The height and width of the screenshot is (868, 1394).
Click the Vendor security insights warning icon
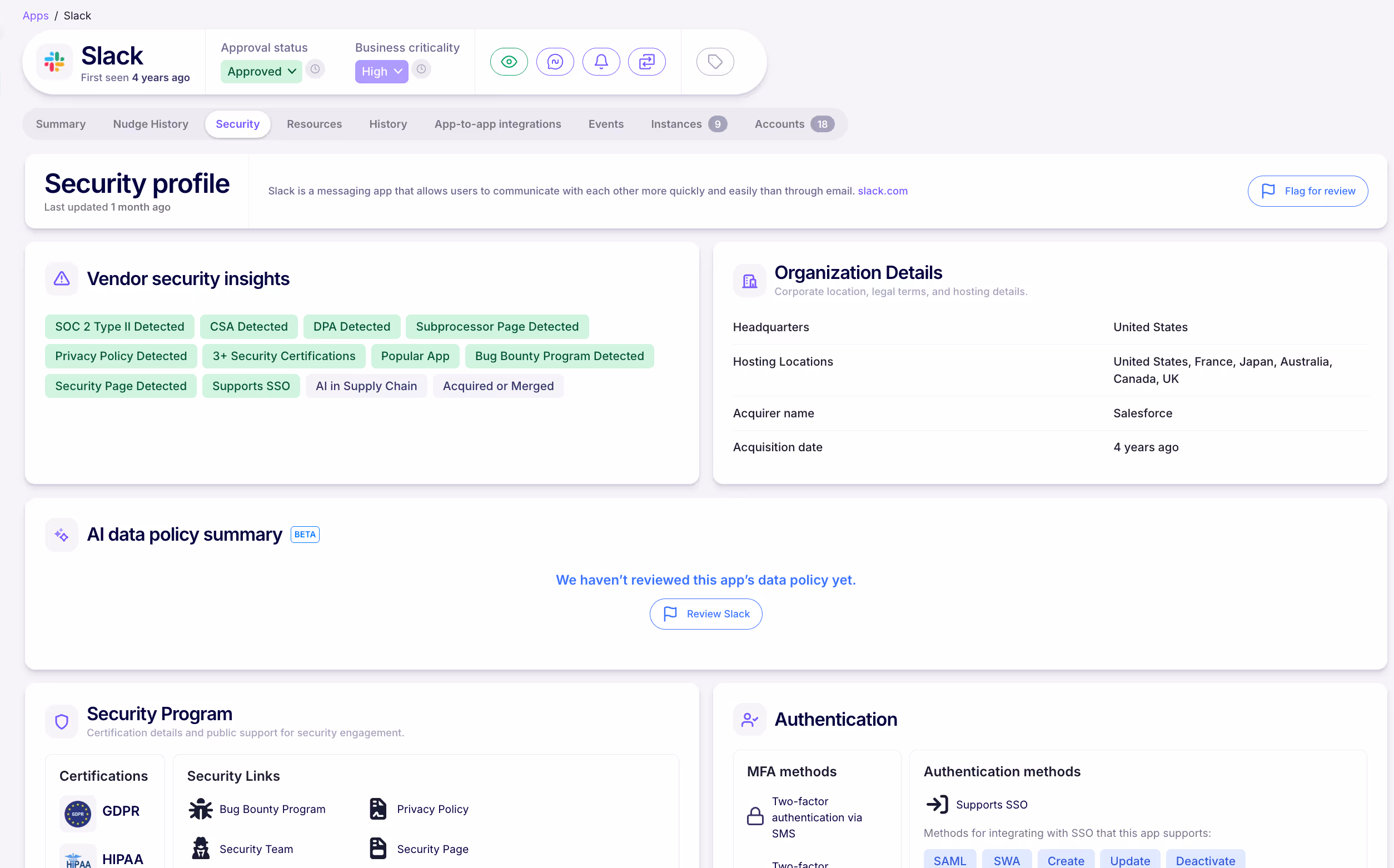(62, 279)
